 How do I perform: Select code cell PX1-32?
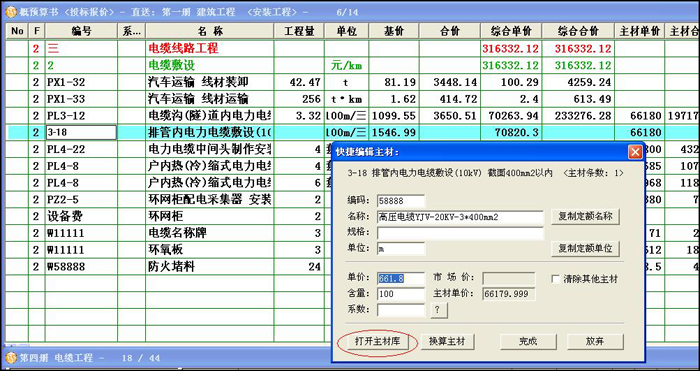coord(81,82)
